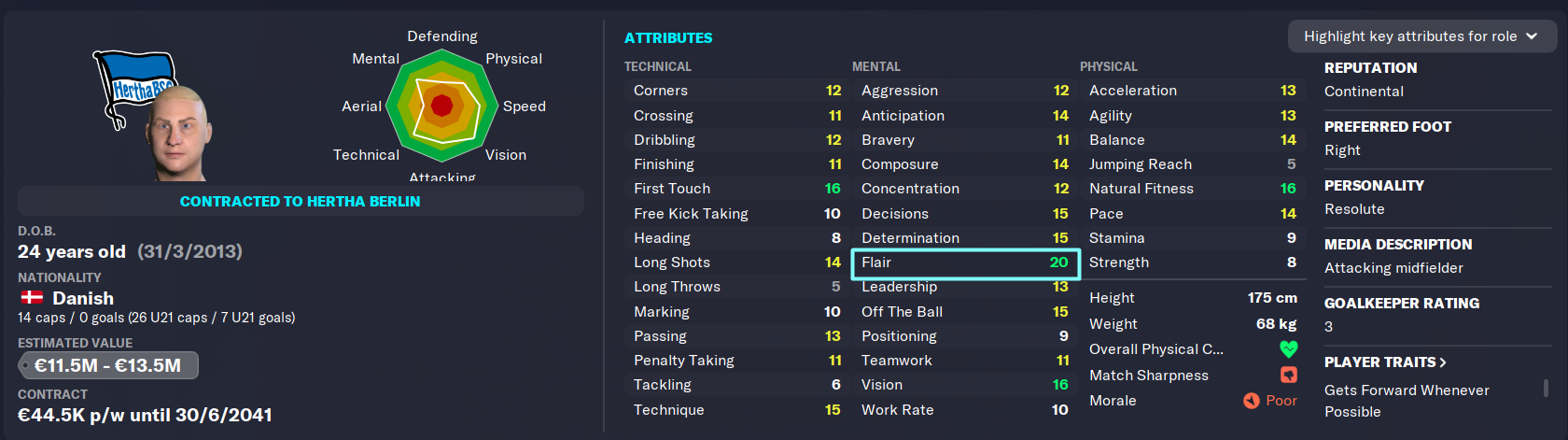Click the Danish nationality link
Image resolution: width=1568 pixels, height=440 pixels.
[83, 298]
